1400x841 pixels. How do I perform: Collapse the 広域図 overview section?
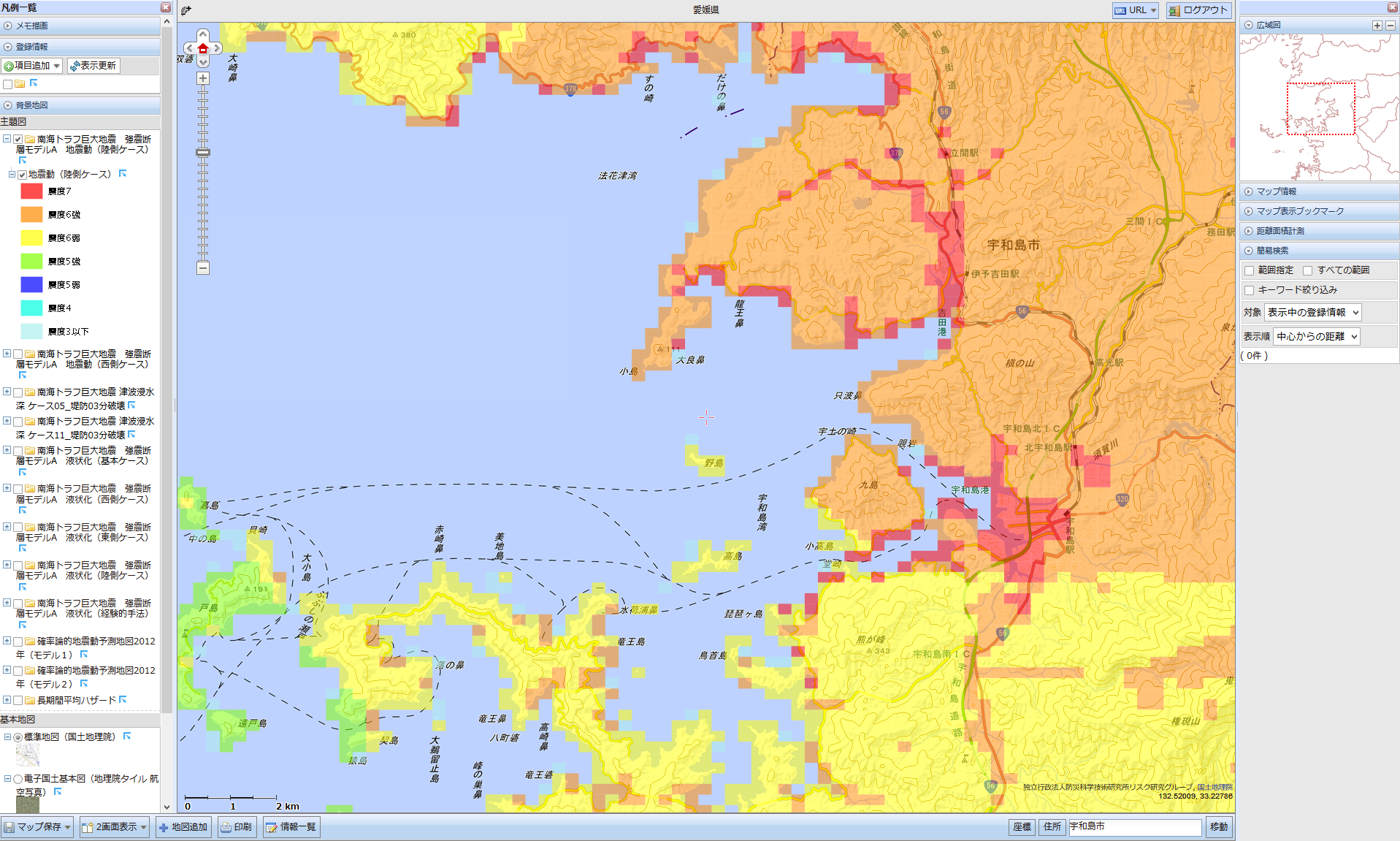[1250, 25]
